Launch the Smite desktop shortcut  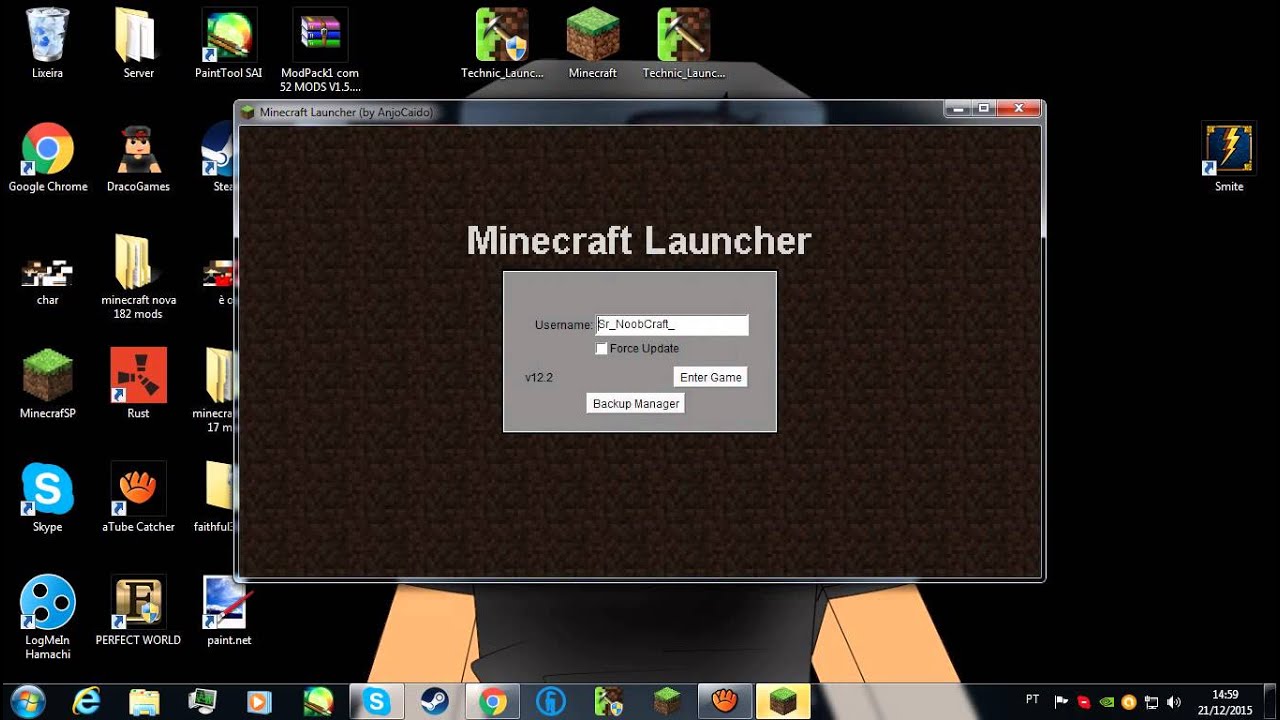tap(1229, 157)
